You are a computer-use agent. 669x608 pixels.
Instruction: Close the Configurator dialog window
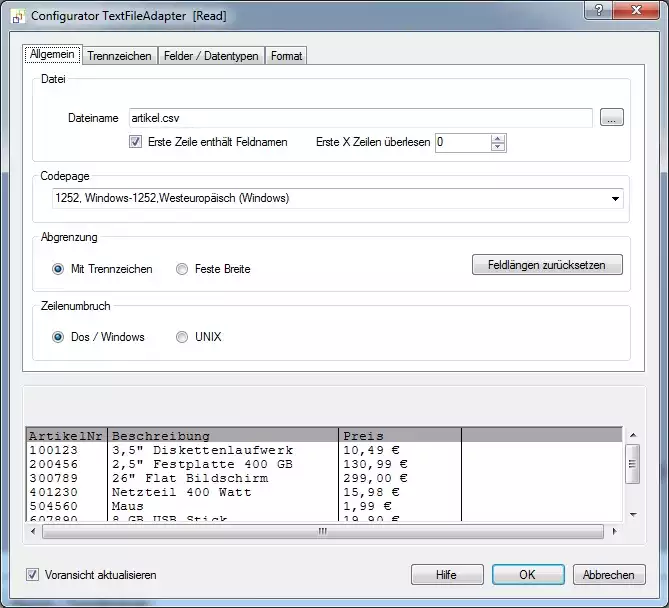pyautogui.click(x=638, y=11)
